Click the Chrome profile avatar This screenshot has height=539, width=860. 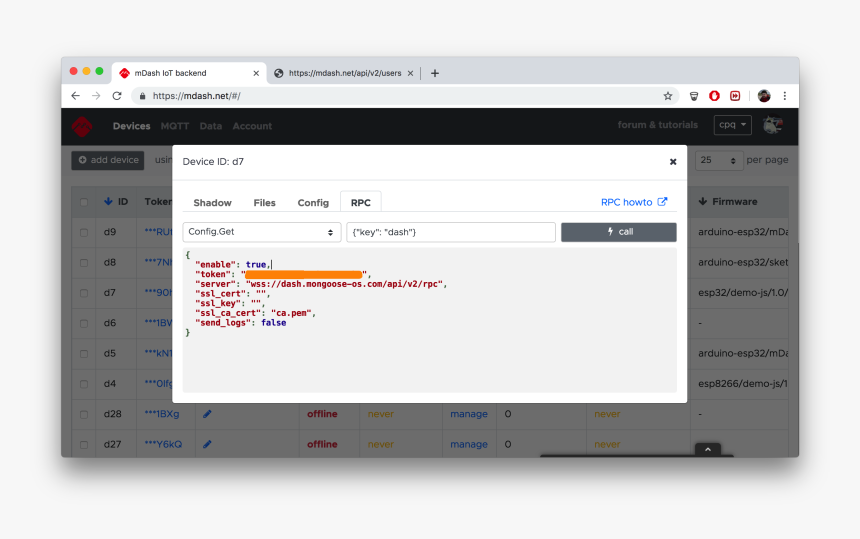tap(764, 96)
